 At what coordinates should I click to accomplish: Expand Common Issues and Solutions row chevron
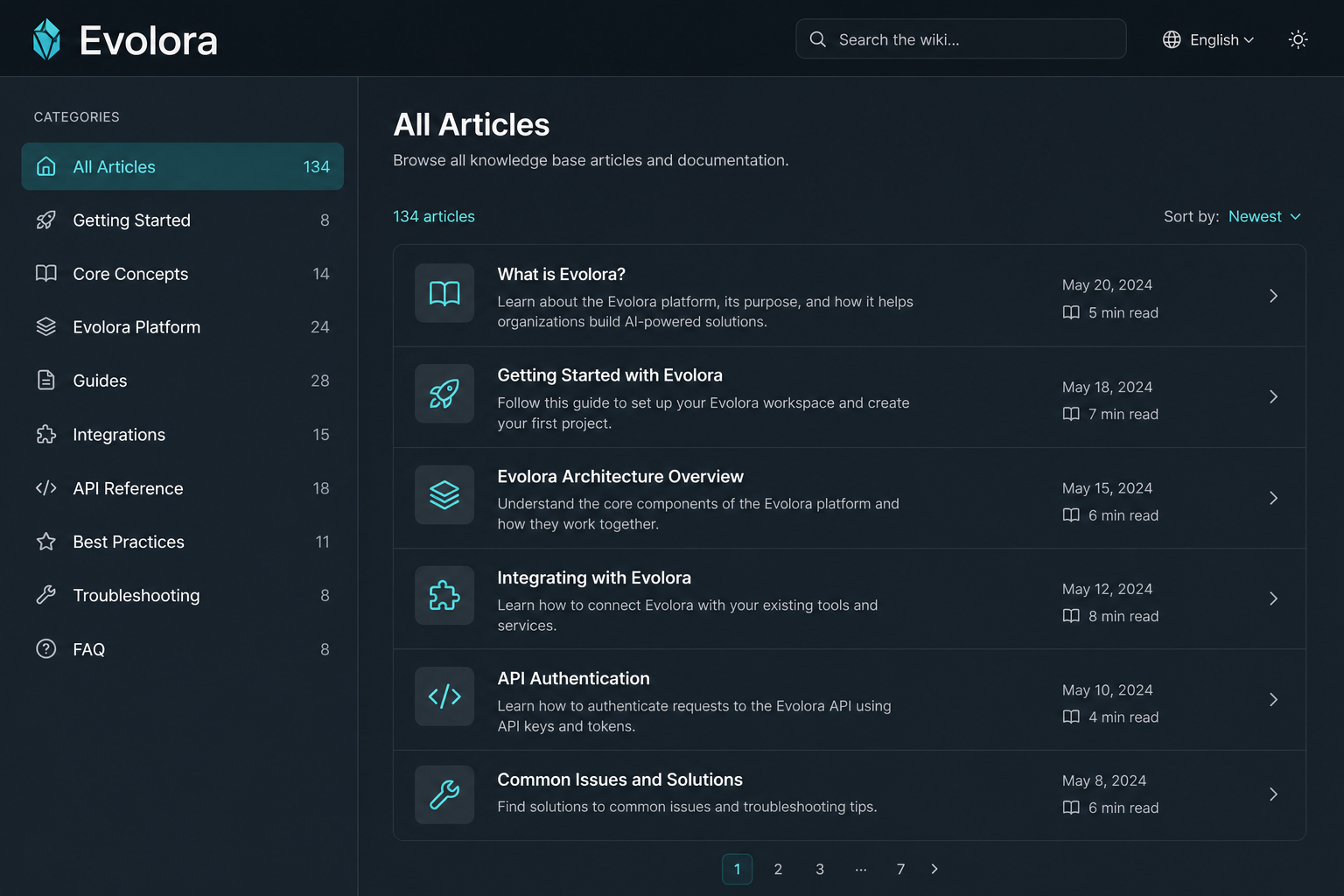[1273, 794]
